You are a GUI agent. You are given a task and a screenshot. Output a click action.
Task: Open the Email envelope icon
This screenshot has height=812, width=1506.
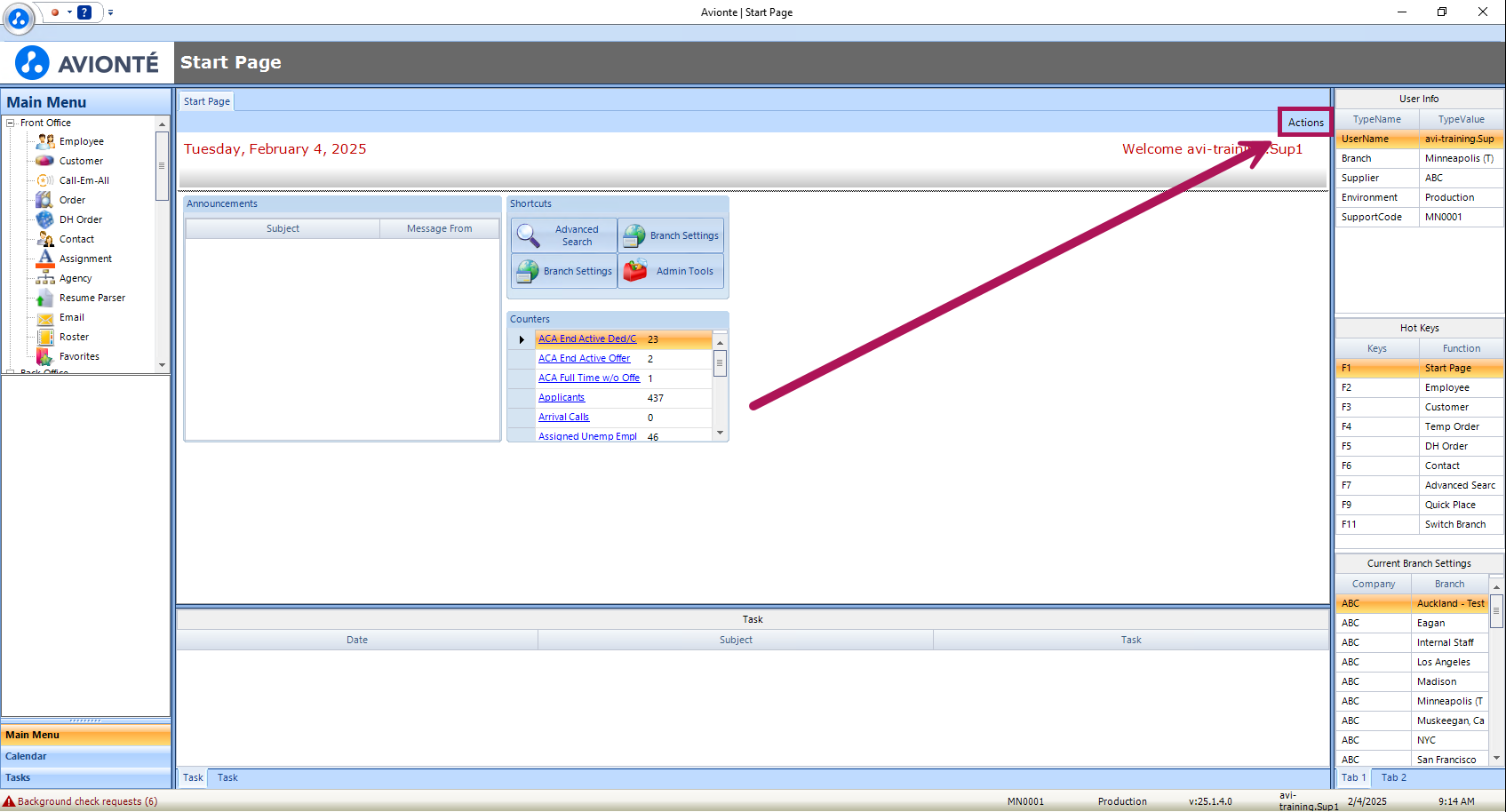(45, 317)
